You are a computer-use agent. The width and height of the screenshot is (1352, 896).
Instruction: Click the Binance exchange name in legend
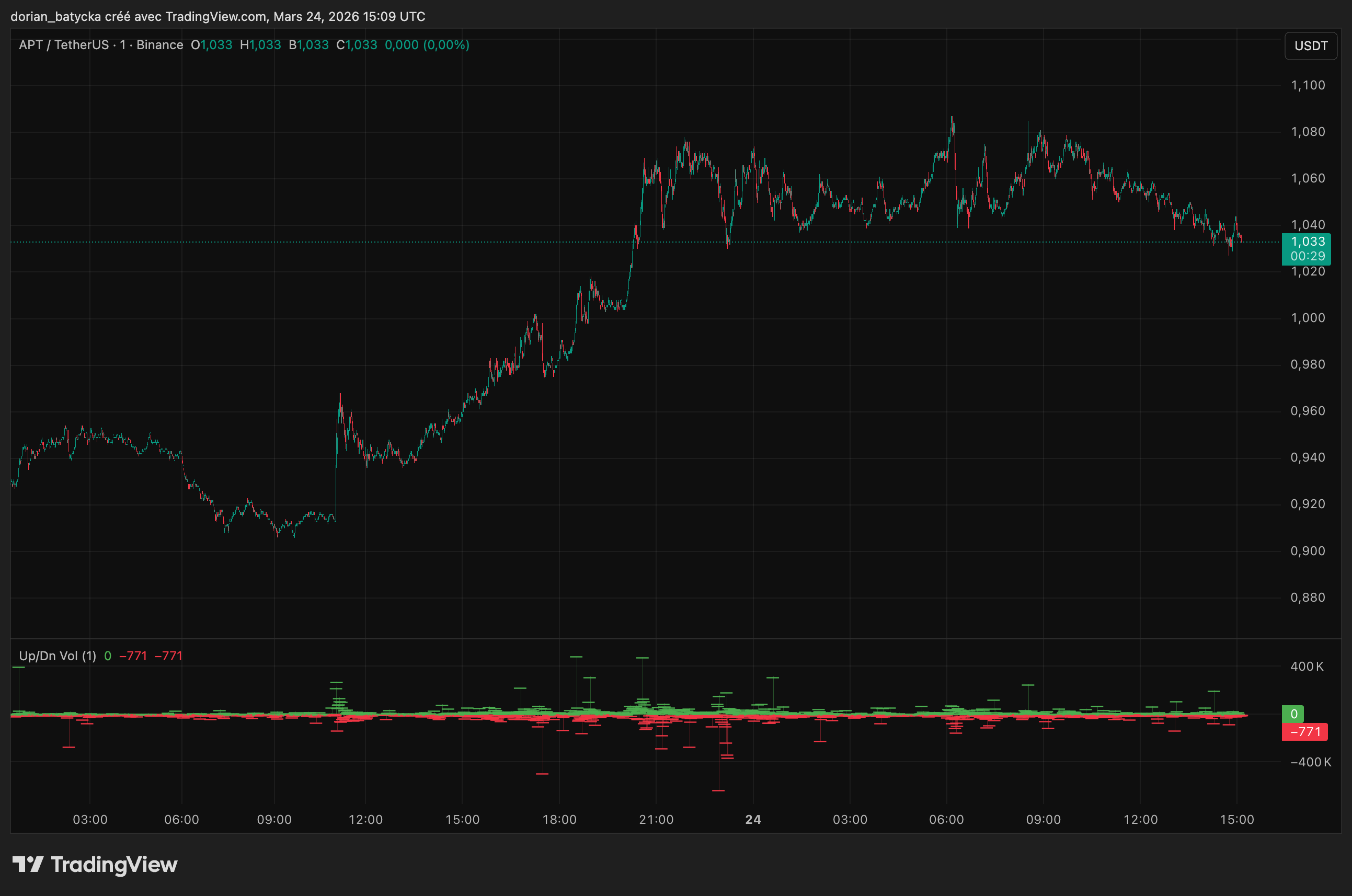coord(158,44)
